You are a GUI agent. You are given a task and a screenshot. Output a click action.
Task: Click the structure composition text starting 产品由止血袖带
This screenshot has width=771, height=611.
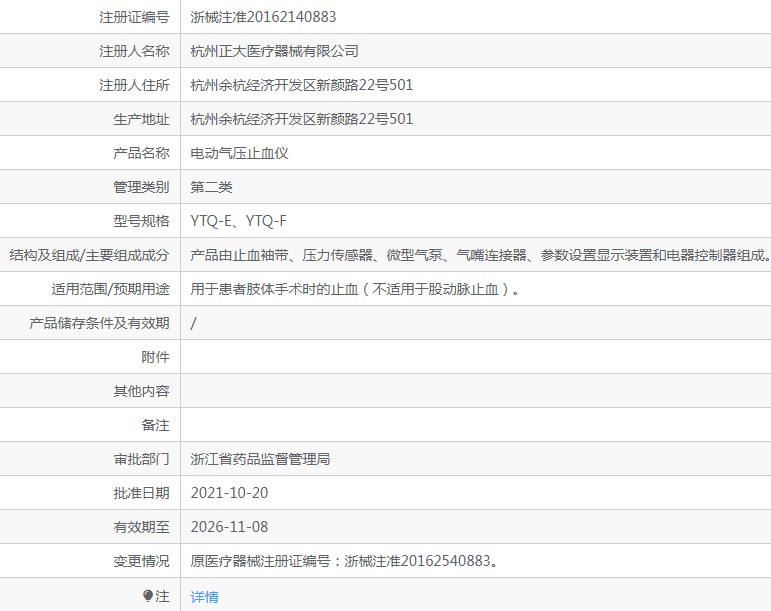point(480,255)
